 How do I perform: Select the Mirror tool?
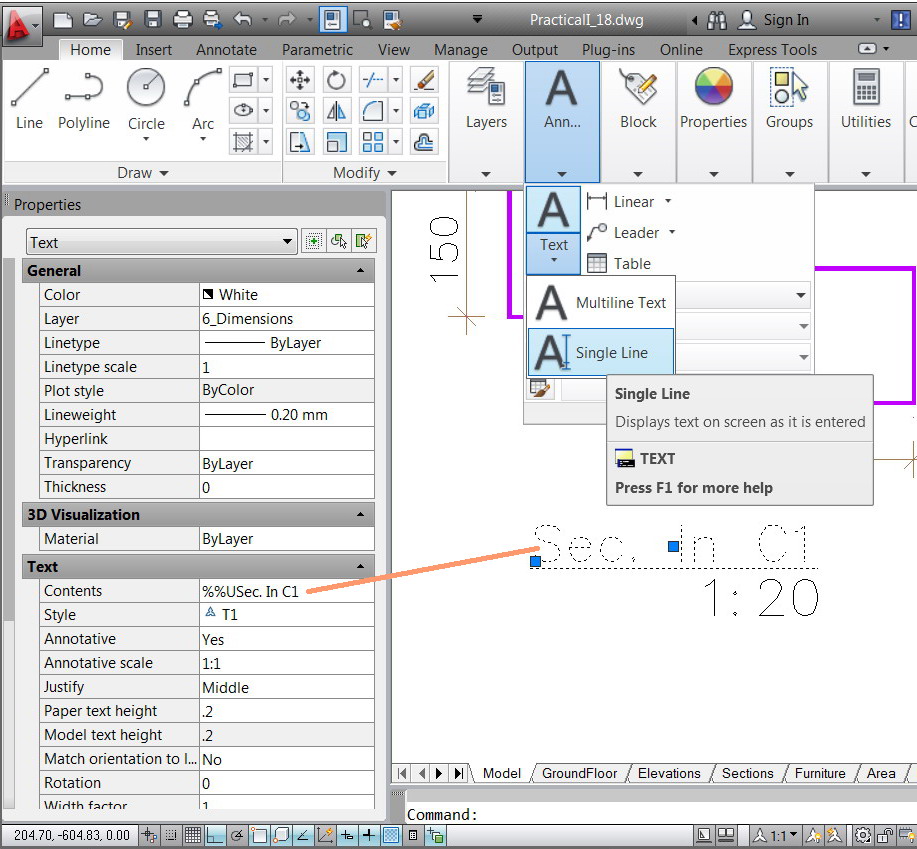coord(337,111)
